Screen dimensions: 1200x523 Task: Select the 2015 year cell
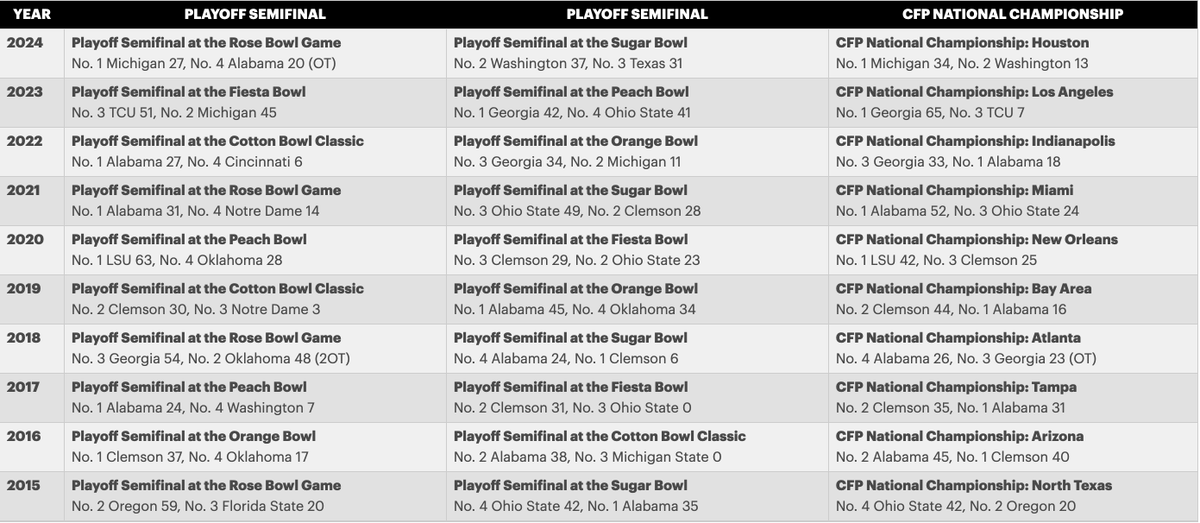(23, 485)
